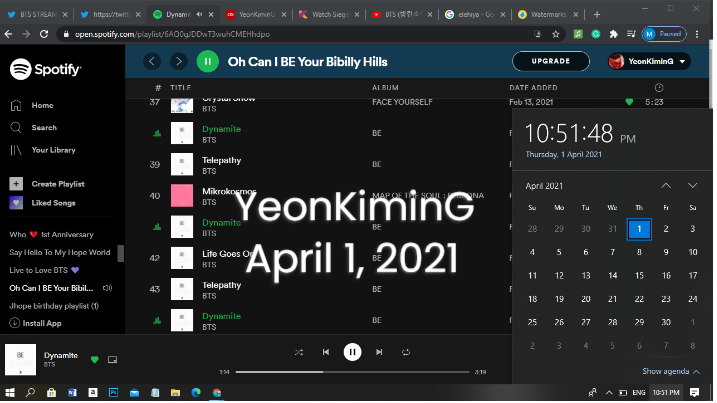Switch to the BTS STREAM Twitter tab

pos(37,15)
